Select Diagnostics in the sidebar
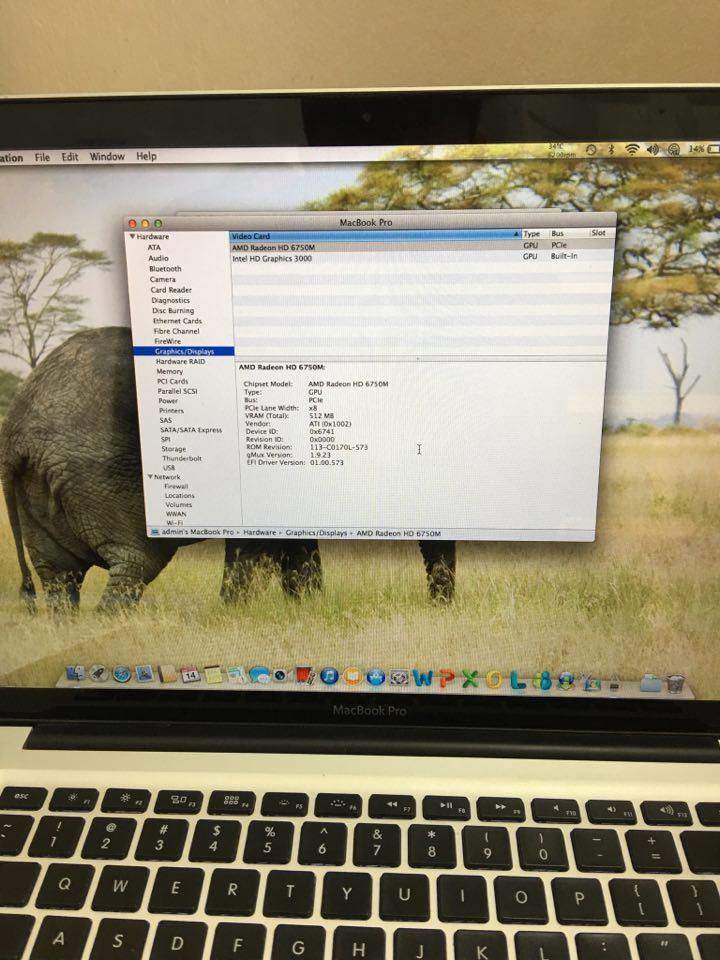The image size is (720, 960). coord(170,300)
